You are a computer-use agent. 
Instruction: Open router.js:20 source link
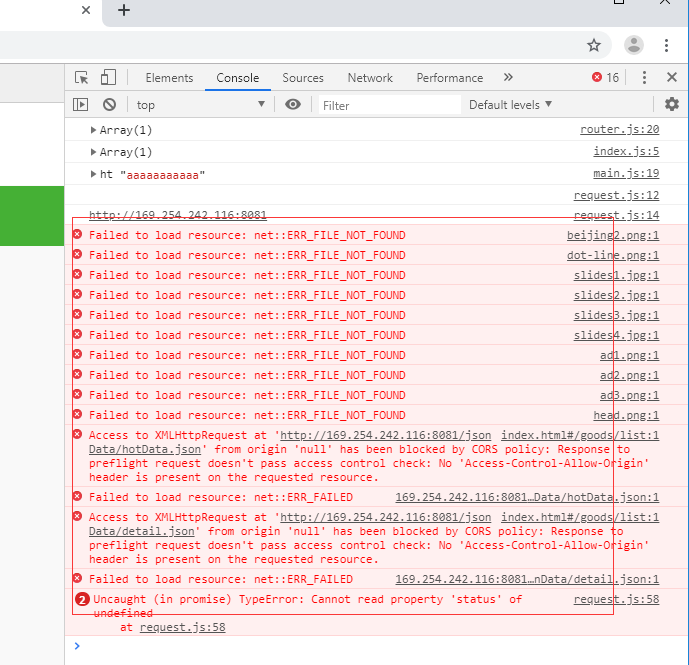[620, 130]
